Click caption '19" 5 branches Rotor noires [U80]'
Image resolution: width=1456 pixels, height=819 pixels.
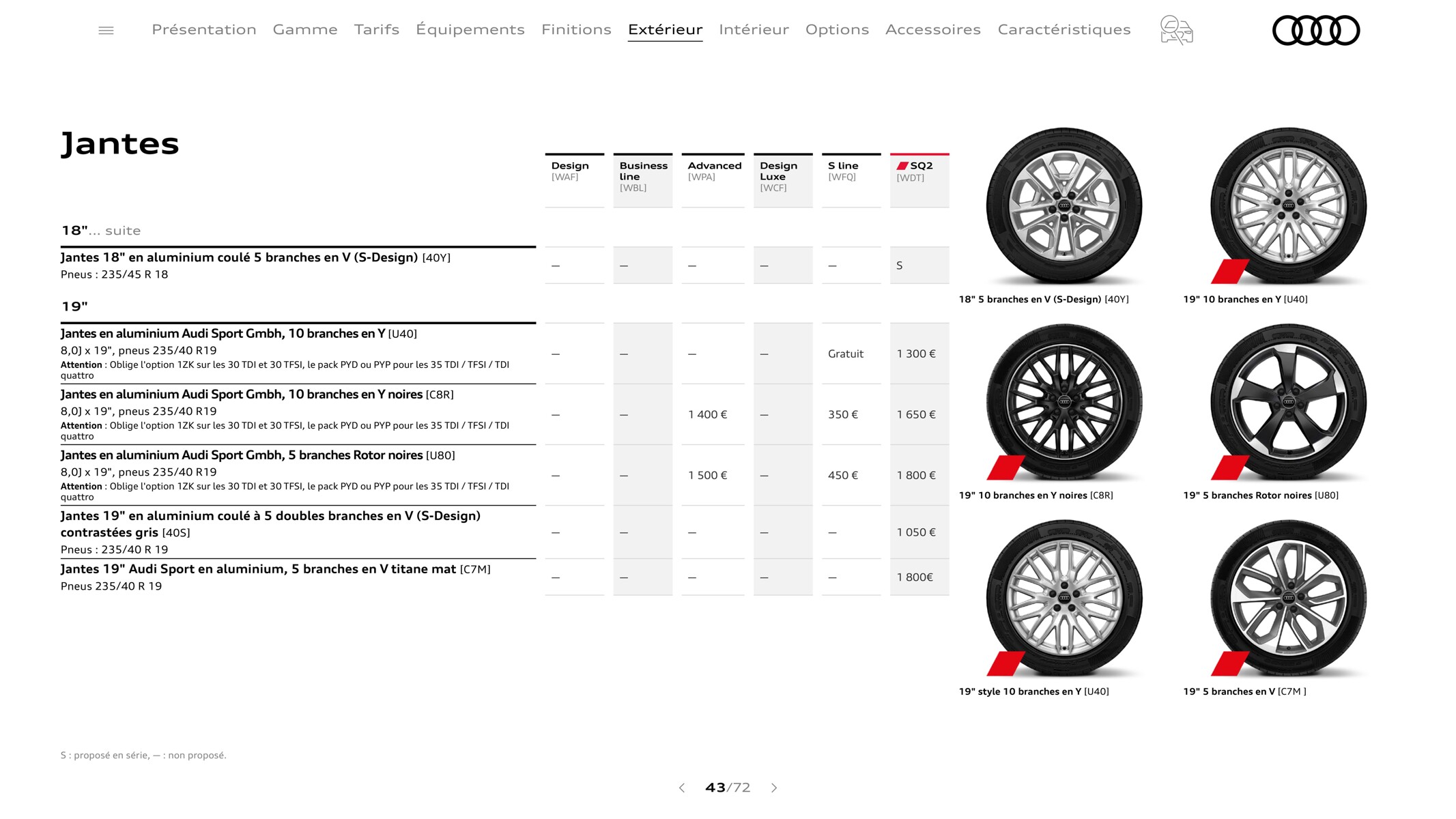click(1261, 495)
